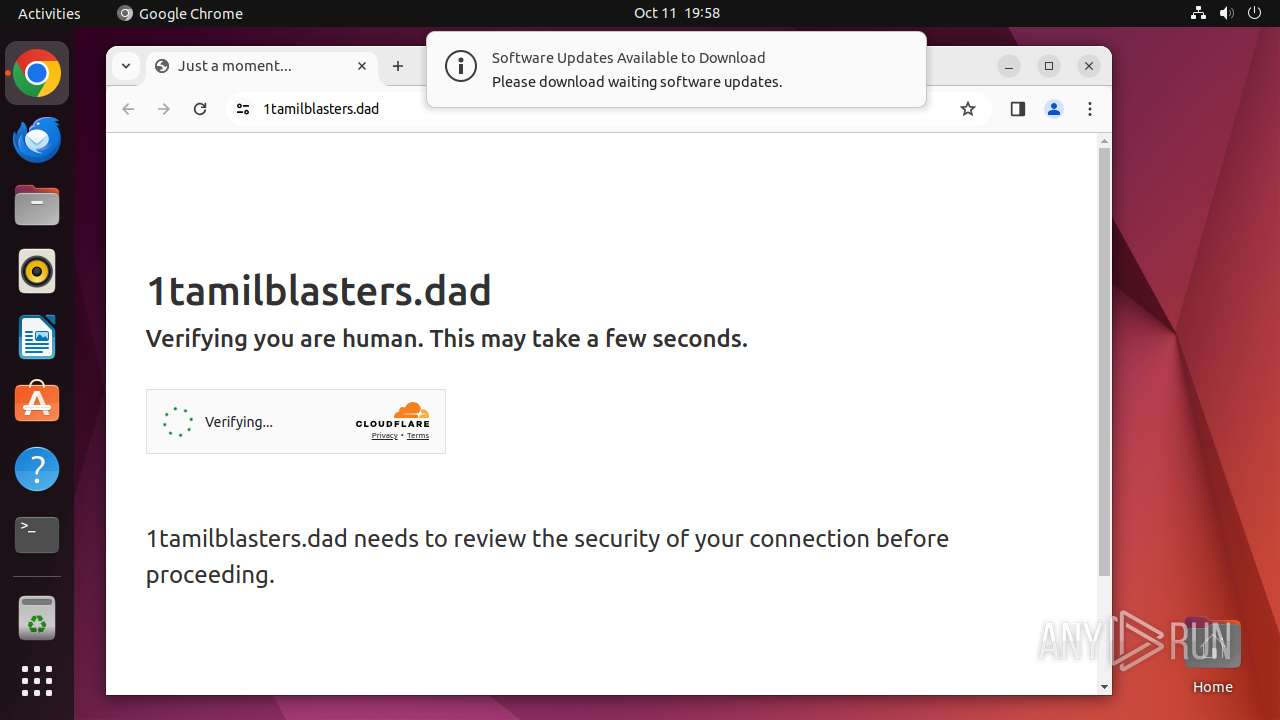Open a new tab with plus button
The image size is (1280, 720).
tap(398, 66)
